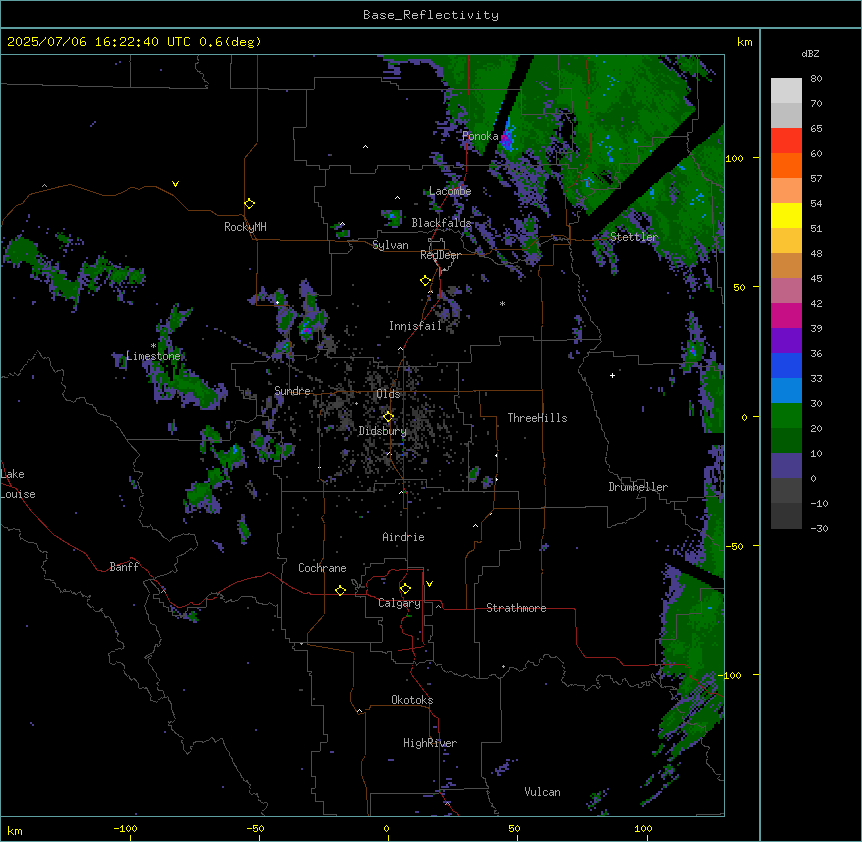The height and width of the screenshot is (842, 862).
Task: Select the Olds label
Action: tap(389, 394)
